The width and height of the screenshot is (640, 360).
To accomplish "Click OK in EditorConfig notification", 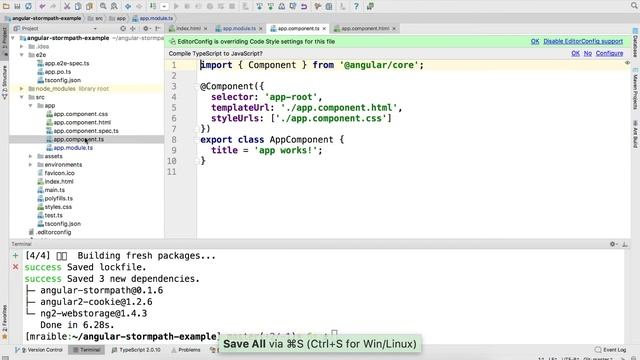I will tap(535, 41).
